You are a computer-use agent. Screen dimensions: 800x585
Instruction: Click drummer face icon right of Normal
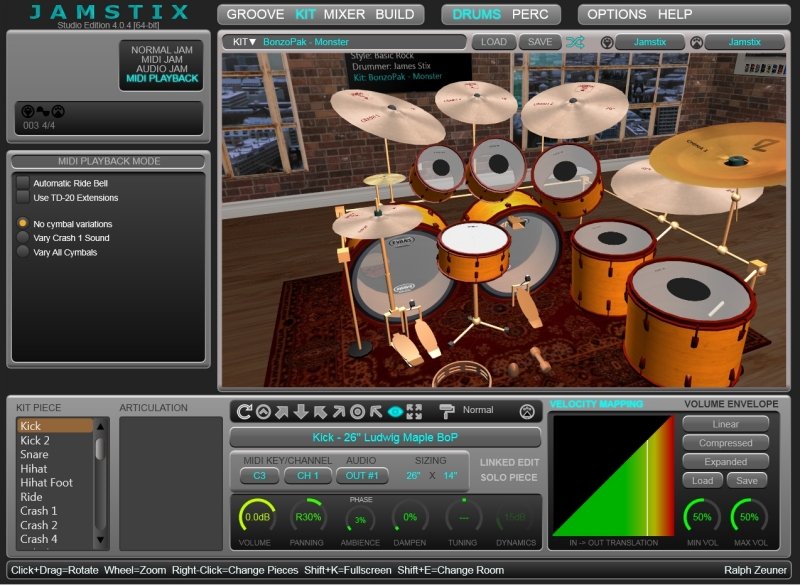527,411
